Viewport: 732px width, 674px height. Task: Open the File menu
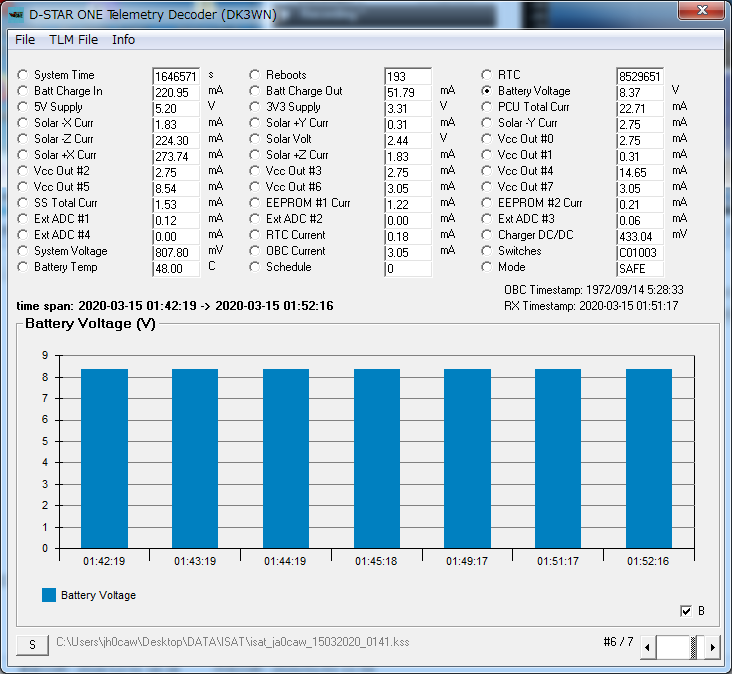coord(25,40)
